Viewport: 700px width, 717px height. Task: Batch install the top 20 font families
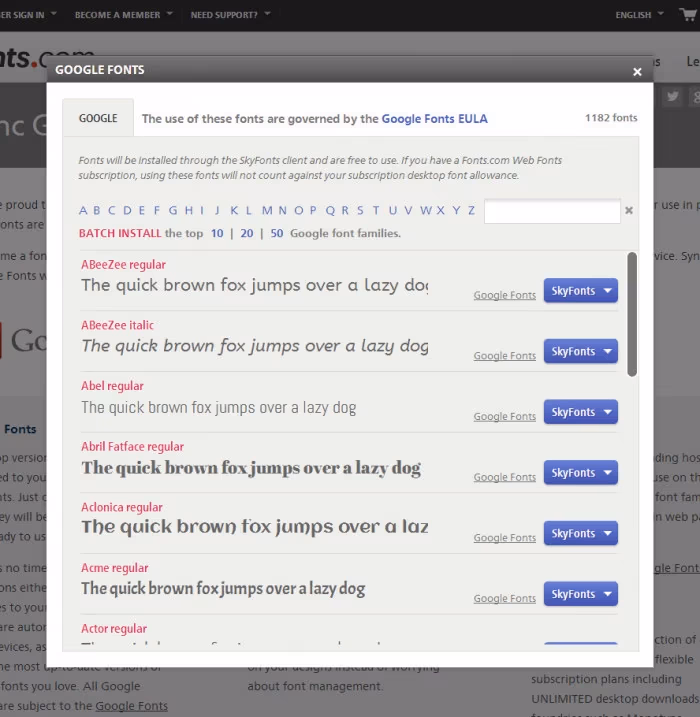(247, 233)
